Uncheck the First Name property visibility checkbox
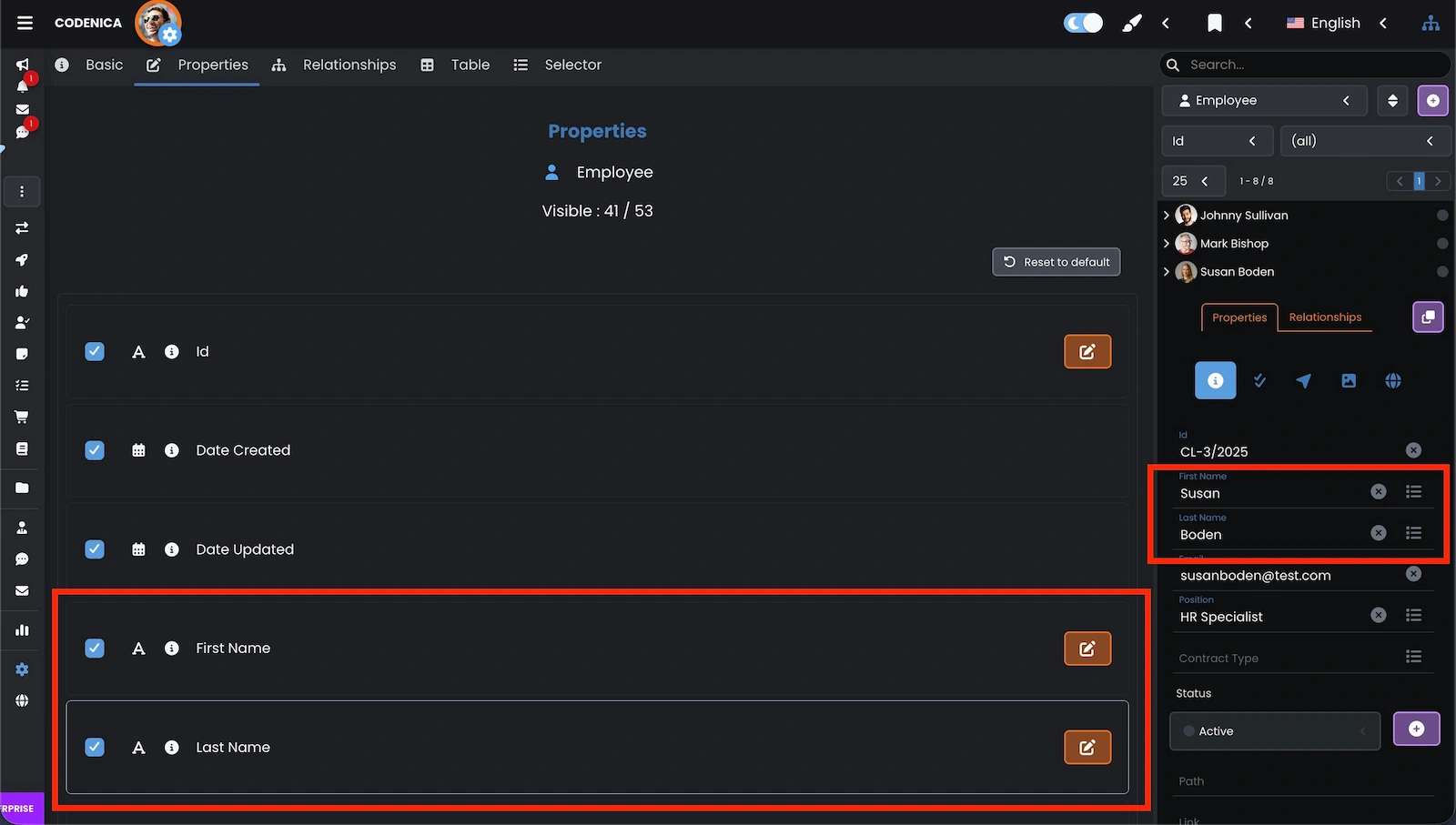Screen dimensions: 1456x825 tap(95, 648)
